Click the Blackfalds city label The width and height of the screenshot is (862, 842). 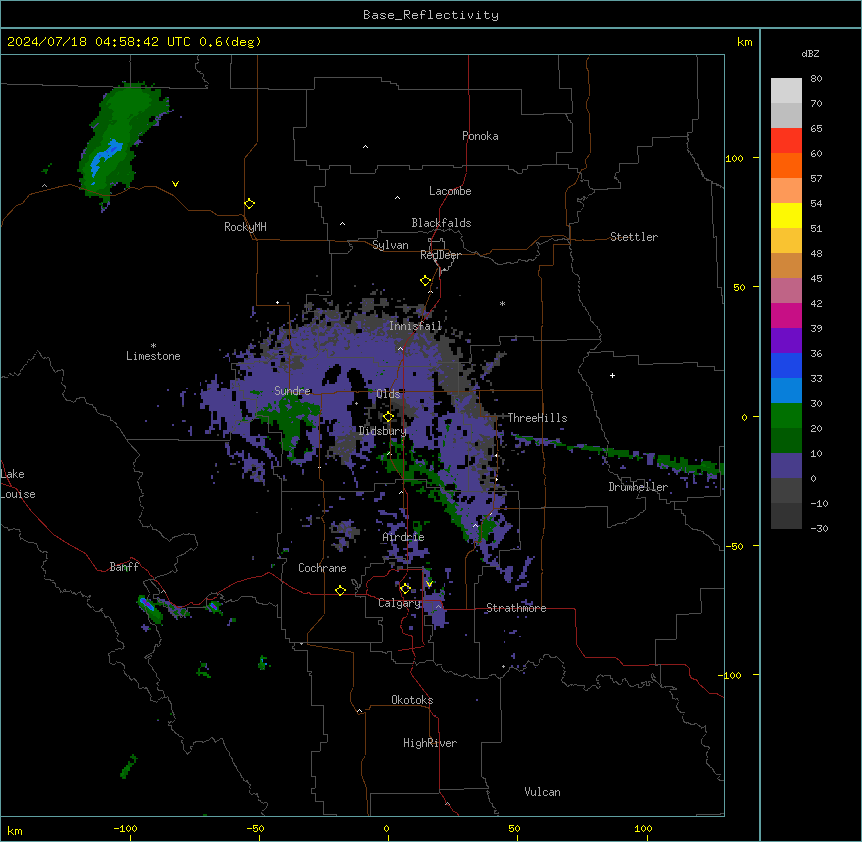pyautogui.click(x=441, y=223)
